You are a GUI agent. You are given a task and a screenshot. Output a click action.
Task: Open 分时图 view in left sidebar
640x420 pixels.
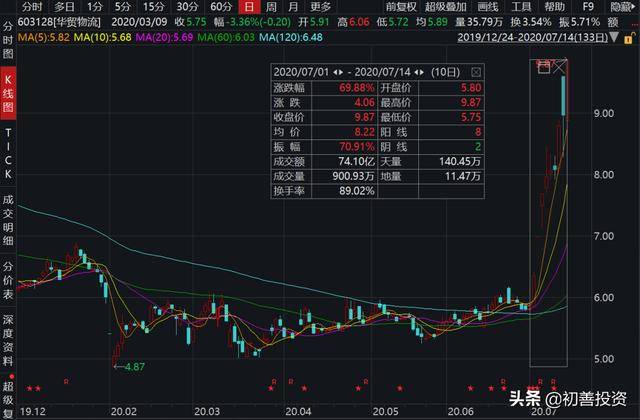[8, 40]
